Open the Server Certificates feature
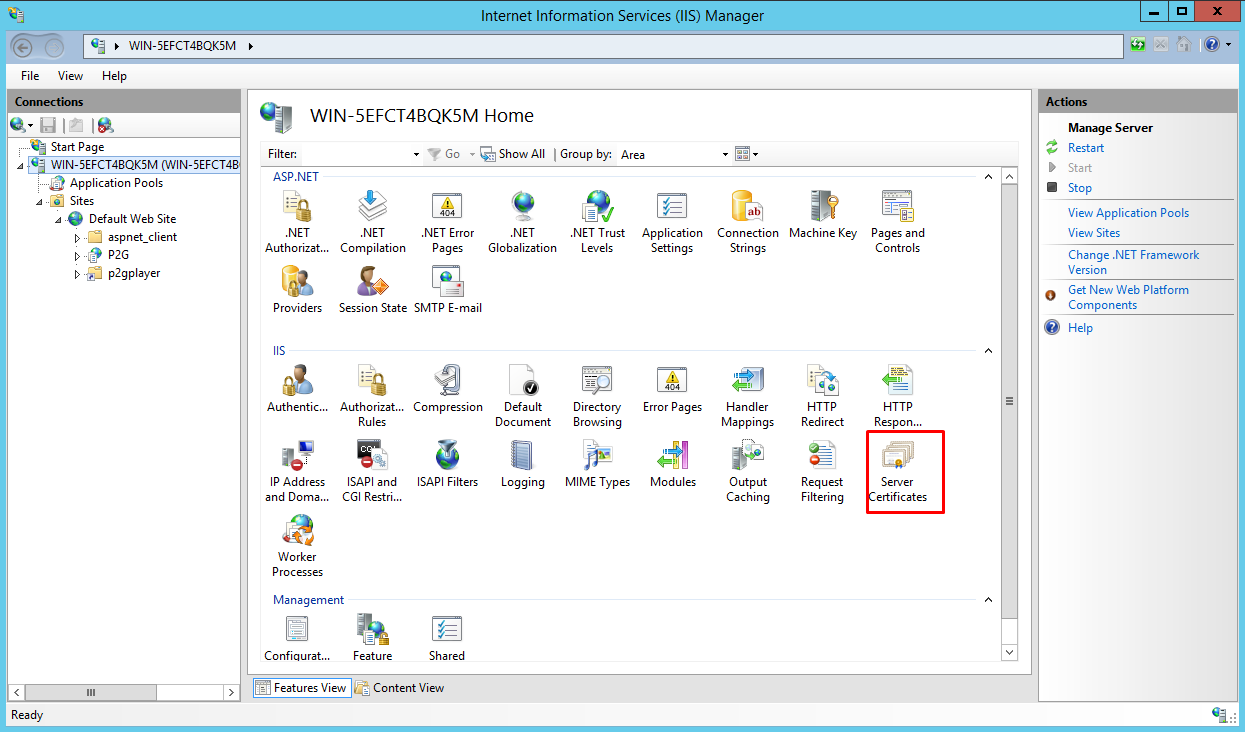The width and height of the screenshot is (1245, 732). (897, 471)
